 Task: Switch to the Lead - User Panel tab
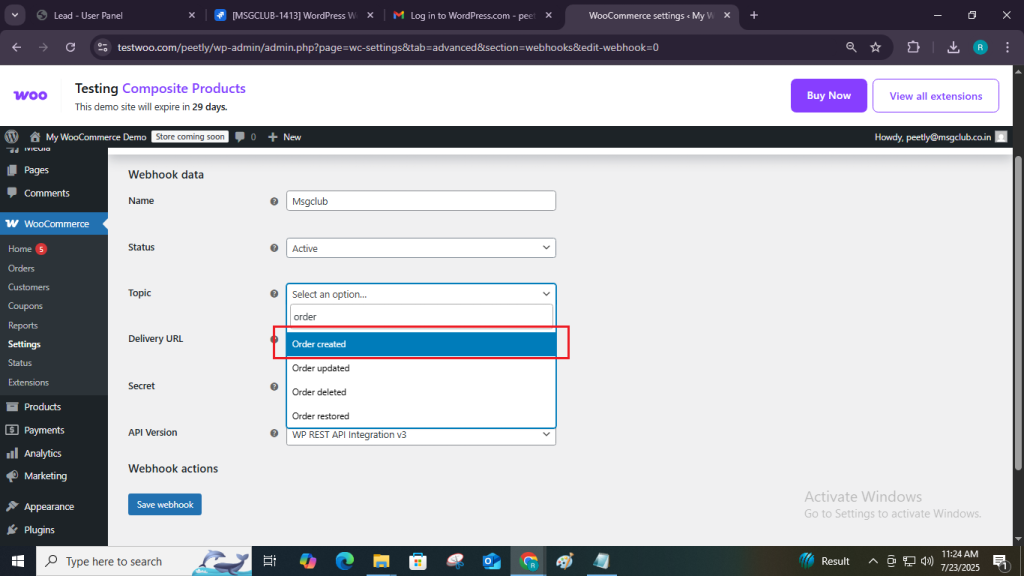point(114,15)
